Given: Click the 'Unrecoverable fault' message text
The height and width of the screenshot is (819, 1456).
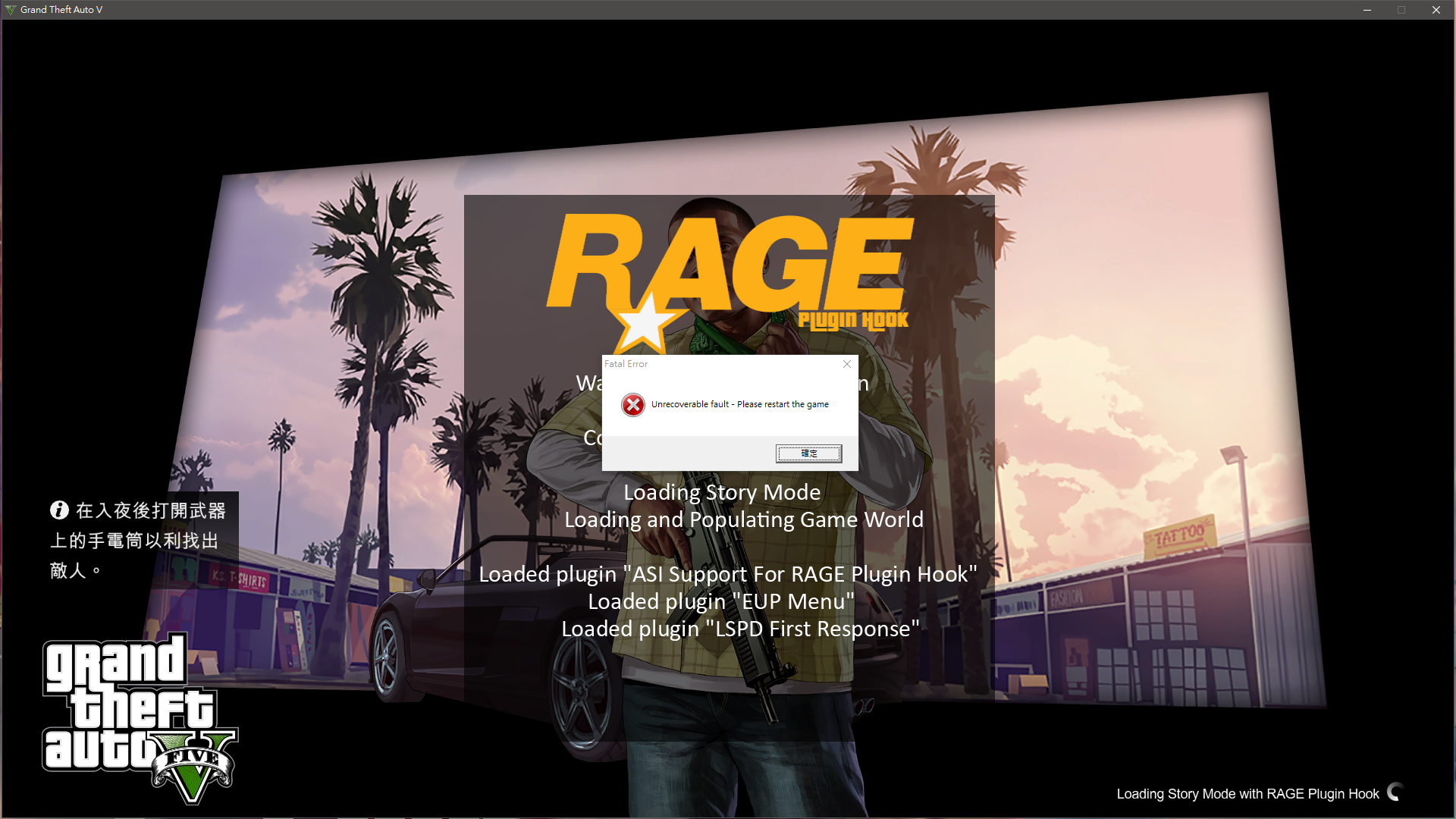Looking at the screenshot, I should (739, 404).
